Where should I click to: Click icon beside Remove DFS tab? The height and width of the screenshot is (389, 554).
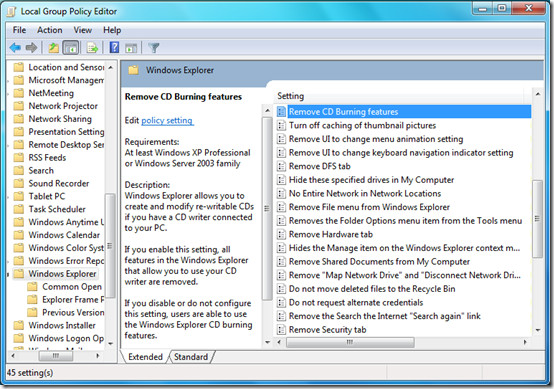[x=281, y=166]
